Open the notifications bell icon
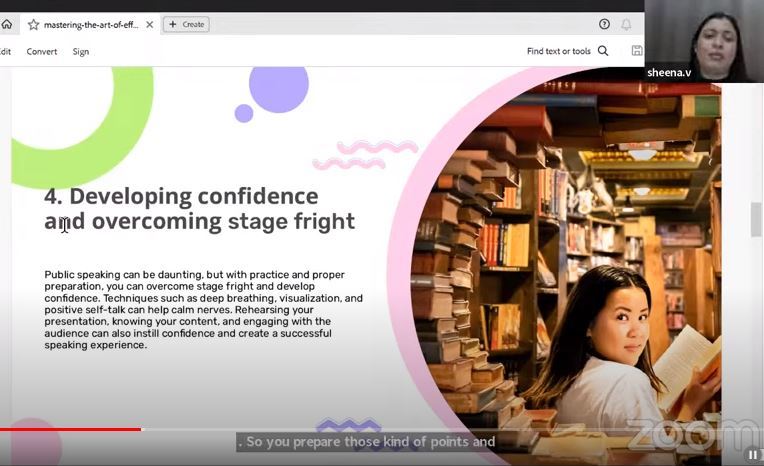The image size is (764, 466). [x=626, y=24]
